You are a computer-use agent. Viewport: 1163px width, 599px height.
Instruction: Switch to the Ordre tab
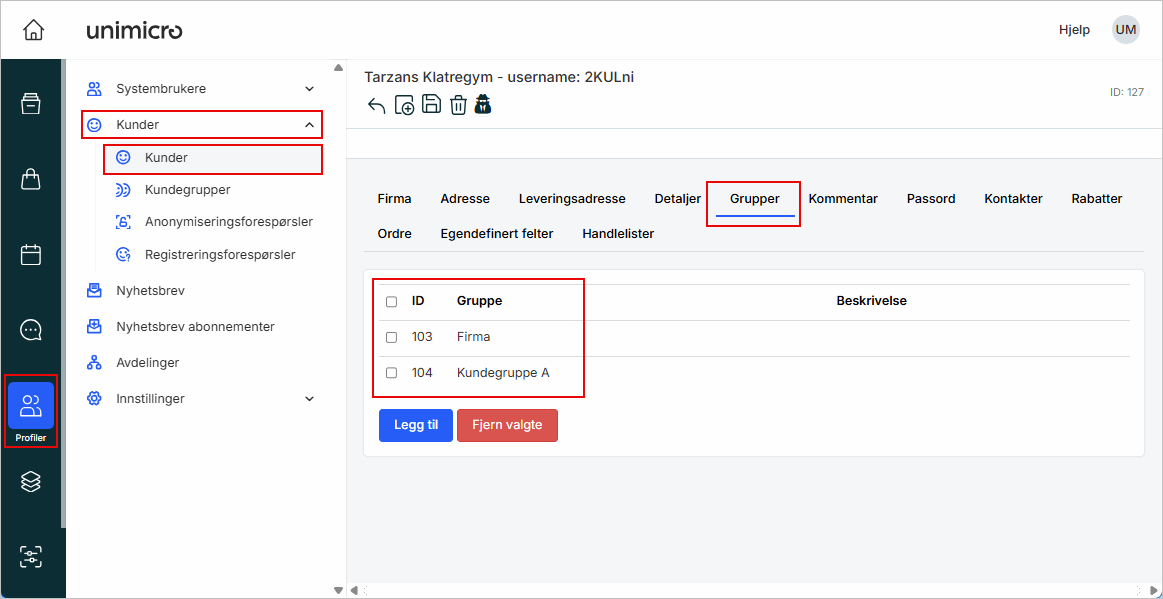pos(395,234)
